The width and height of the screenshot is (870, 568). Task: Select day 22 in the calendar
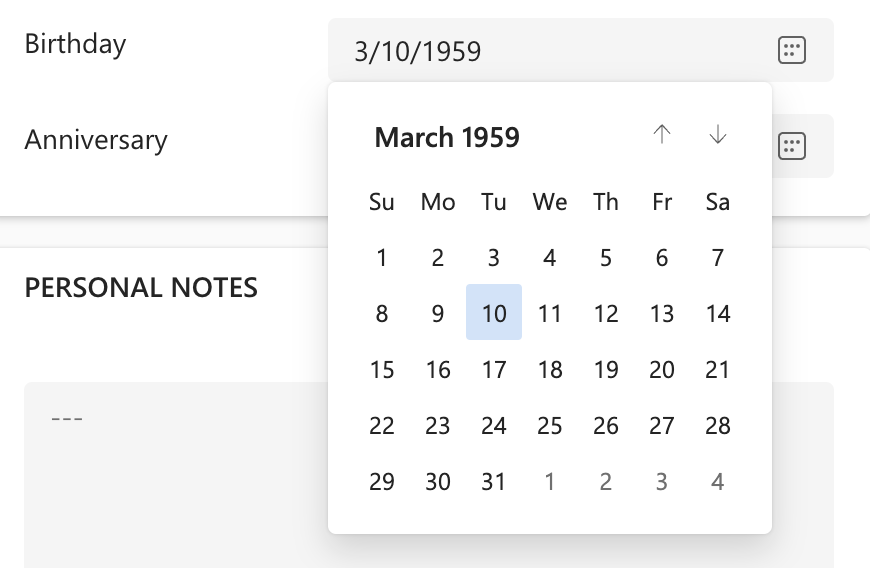(382, 426)
